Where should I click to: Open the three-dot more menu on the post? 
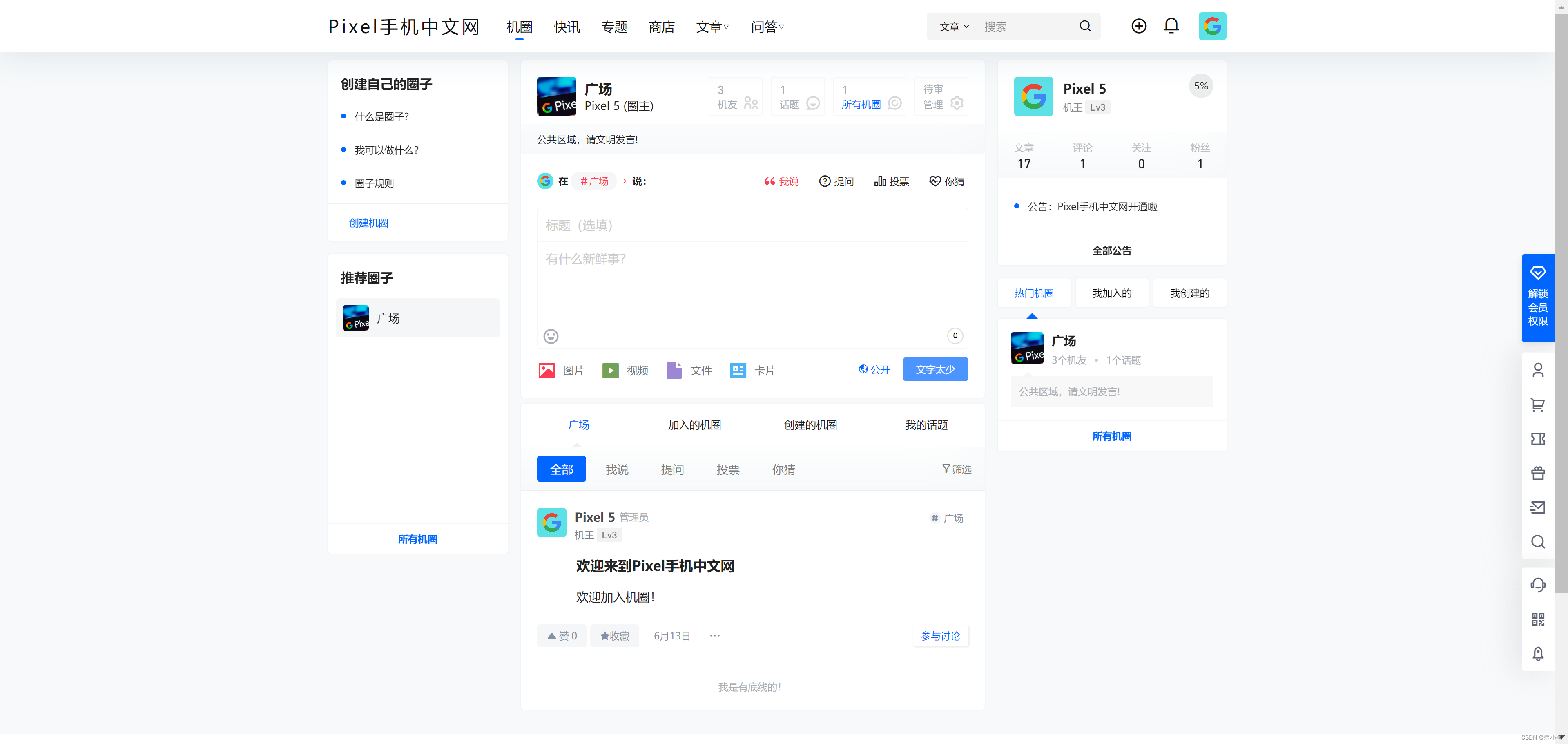tap(715, 636)
